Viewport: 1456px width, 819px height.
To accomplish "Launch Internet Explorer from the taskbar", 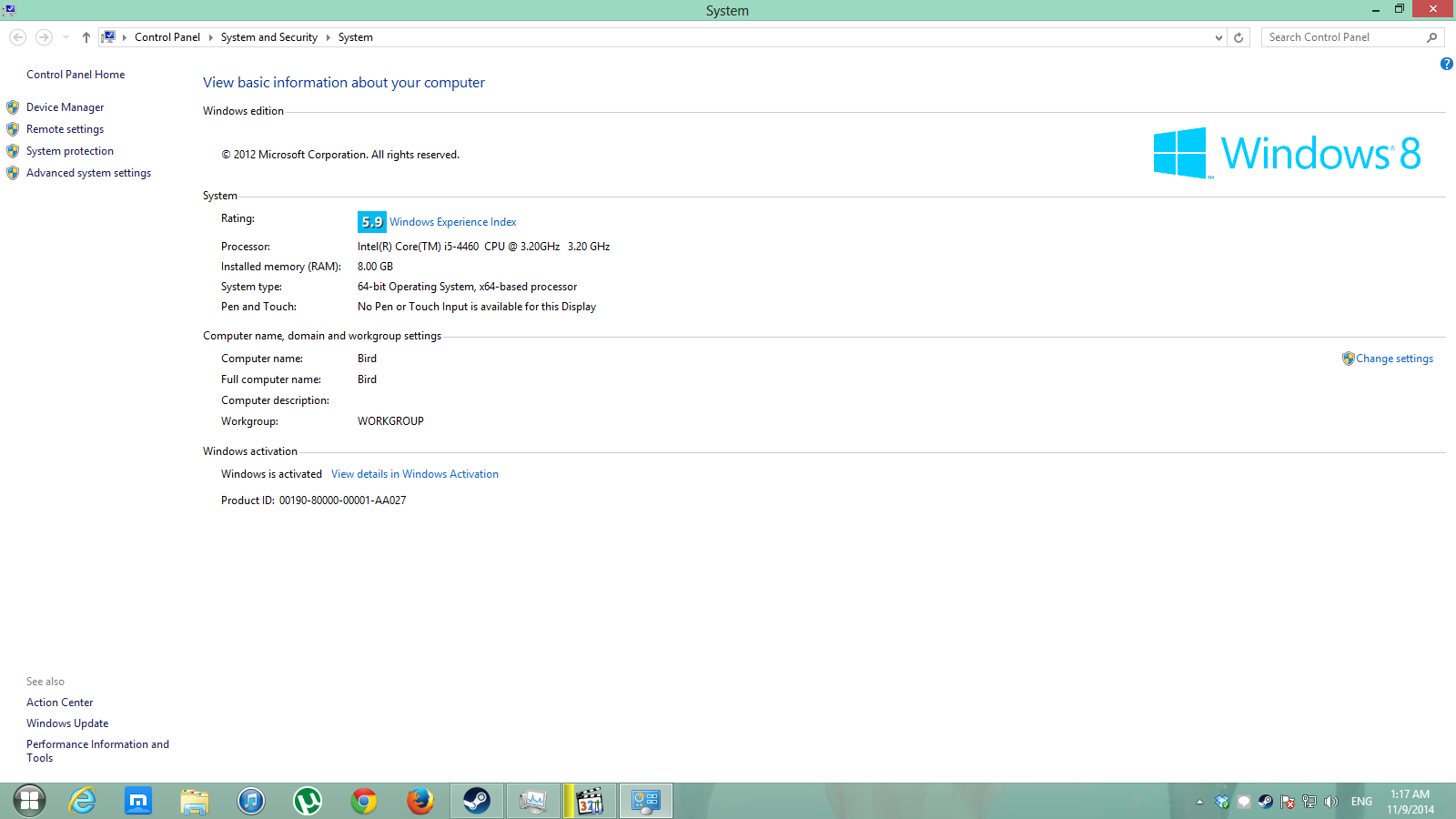I will [x=82, y=801].
